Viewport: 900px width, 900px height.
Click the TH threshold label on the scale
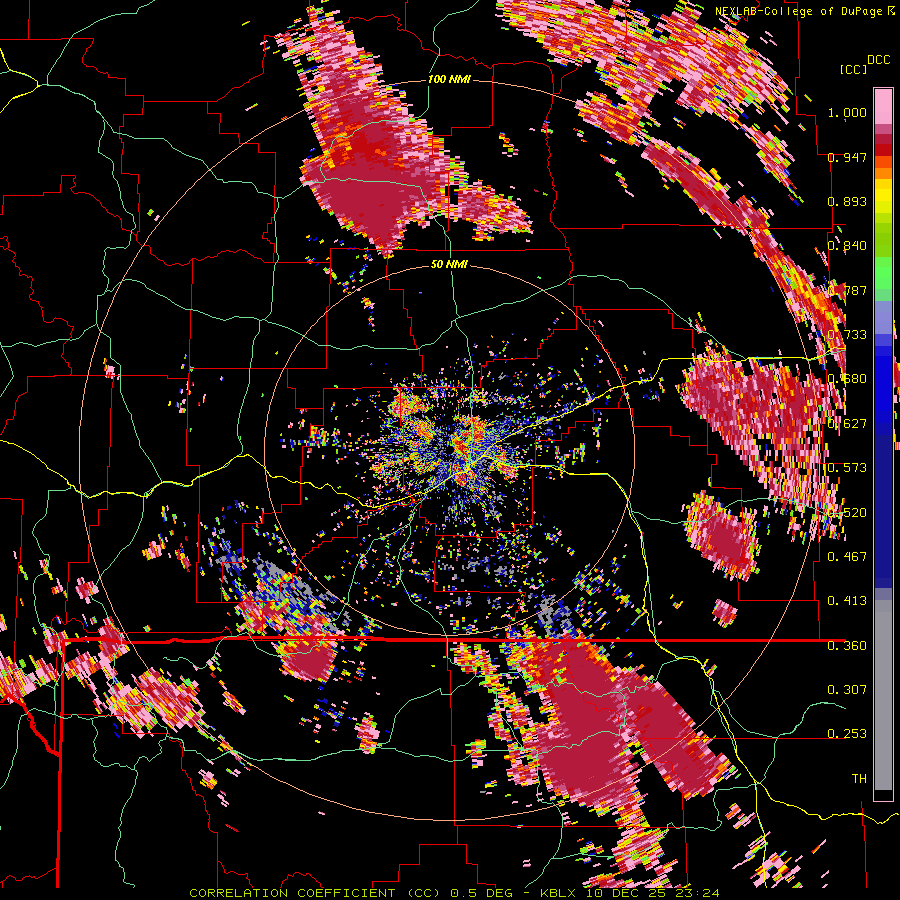pos(859,778)
